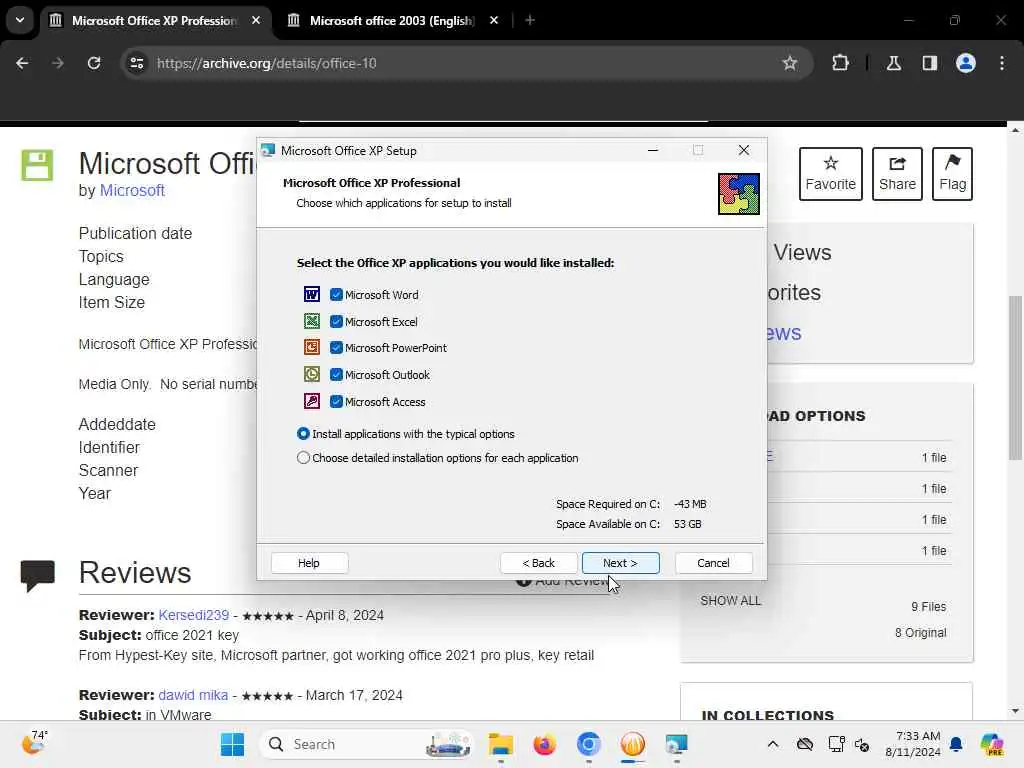Click the 8 Original link

point(920,633)
